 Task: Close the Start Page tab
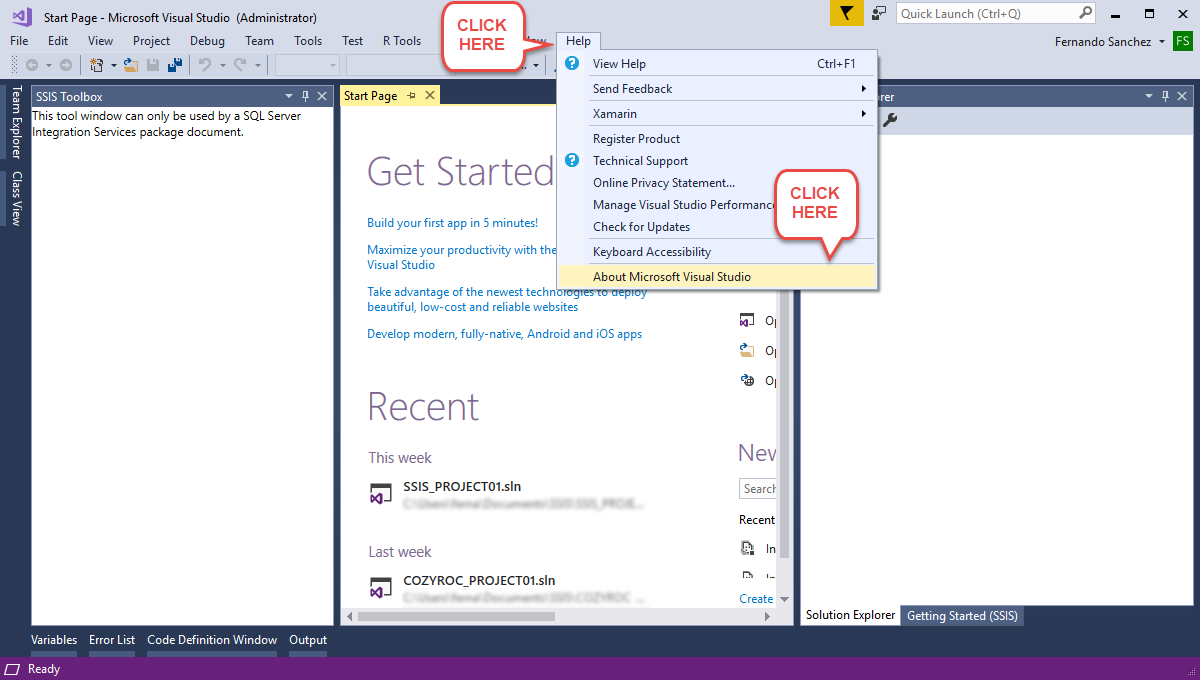click(430, 95)
